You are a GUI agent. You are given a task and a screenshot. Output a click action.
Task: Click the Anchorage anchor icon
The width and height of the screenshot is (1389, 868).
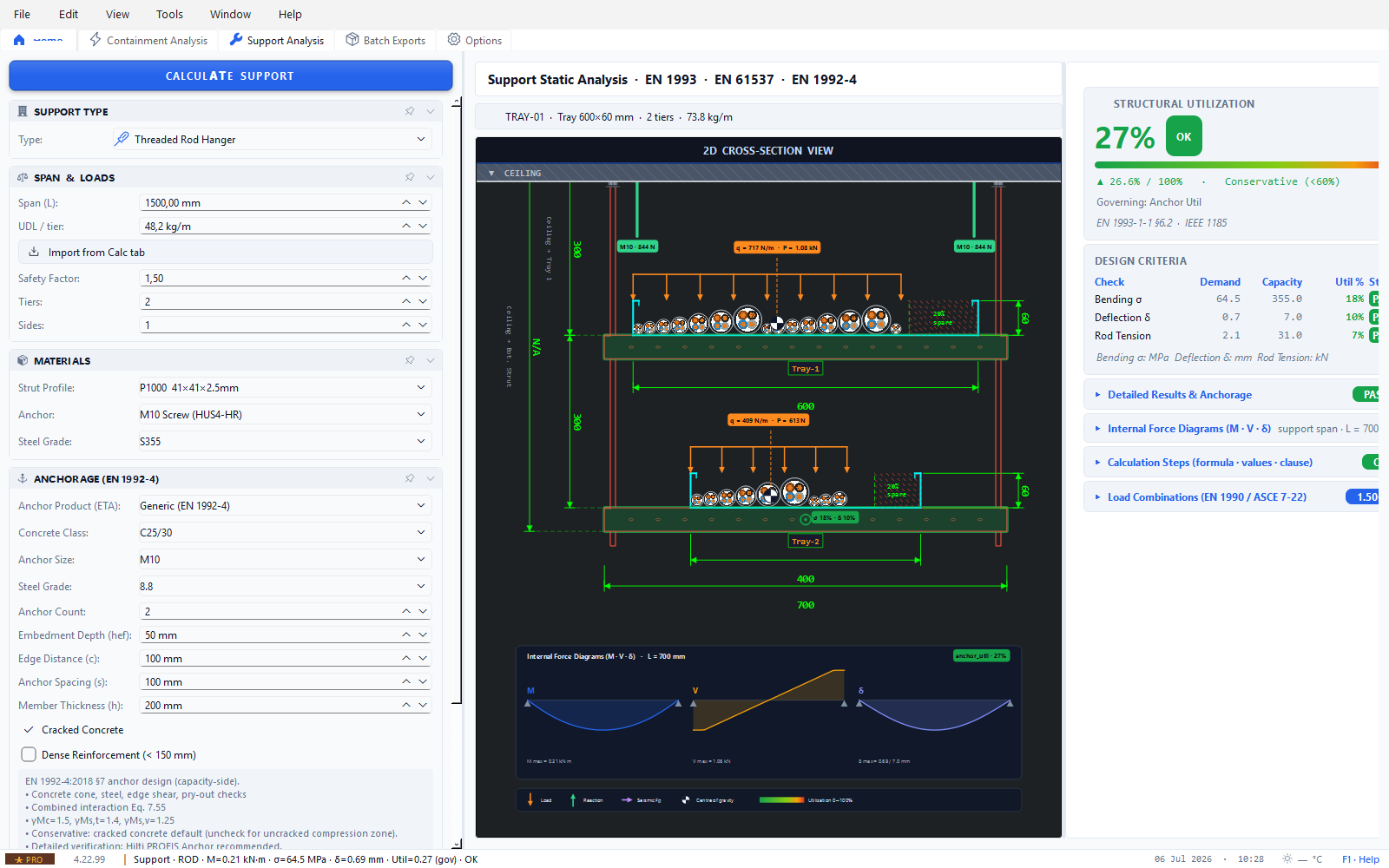[x=23, y=478]
